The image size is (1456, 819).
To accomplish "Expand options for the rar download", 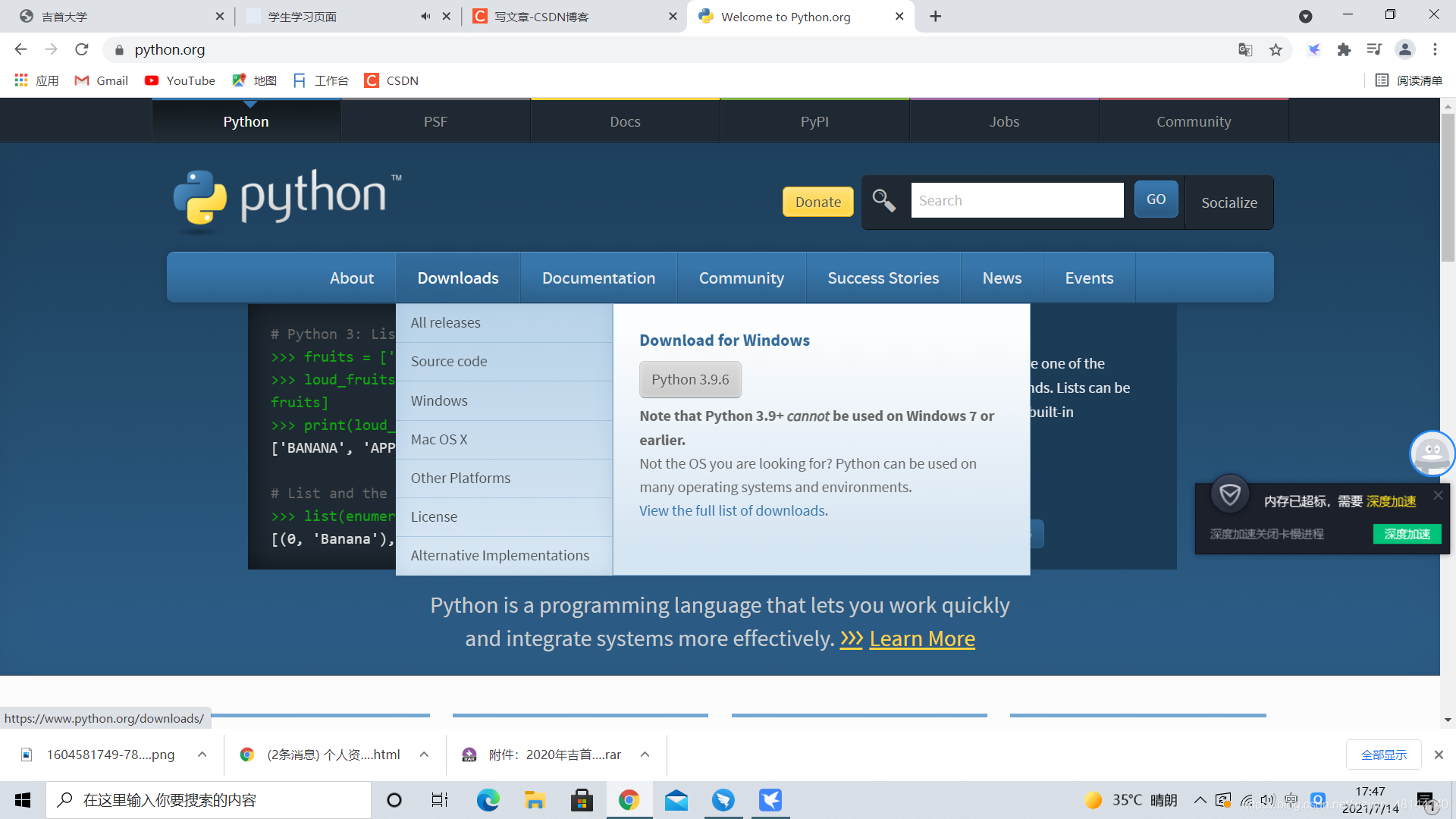I will [x=645, y=755].
